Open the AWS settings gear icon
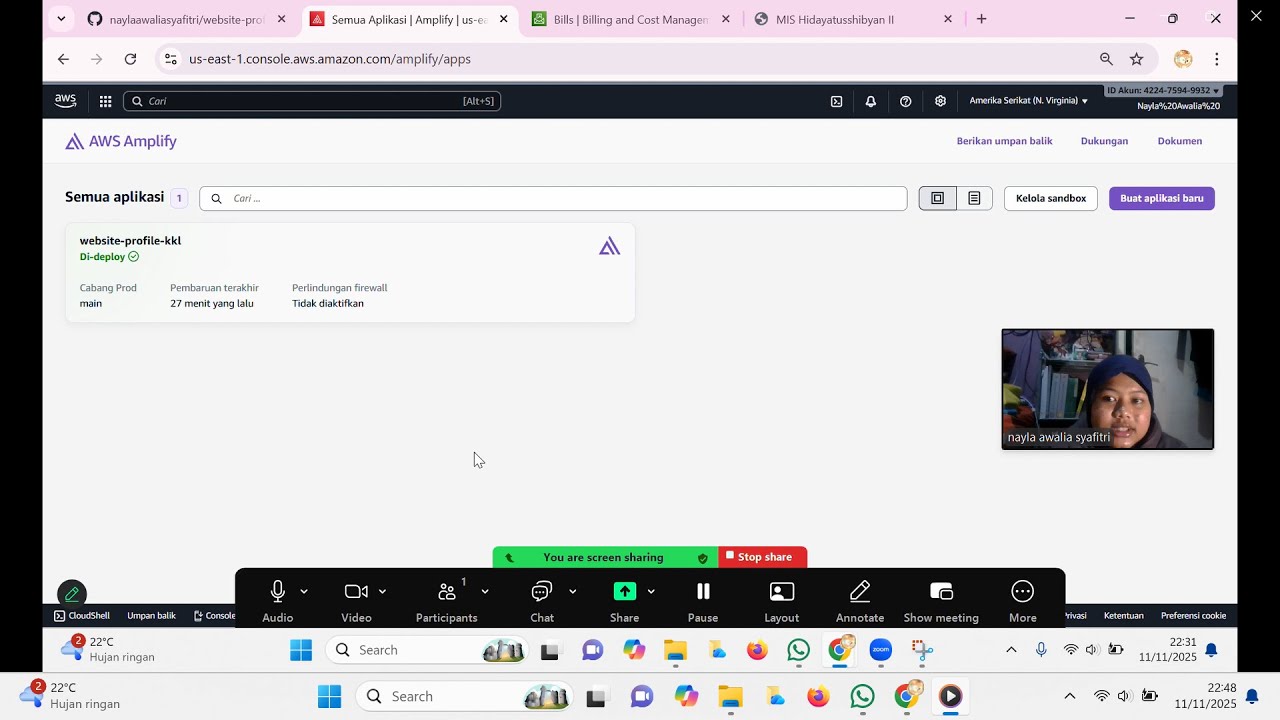 (941, 101)
